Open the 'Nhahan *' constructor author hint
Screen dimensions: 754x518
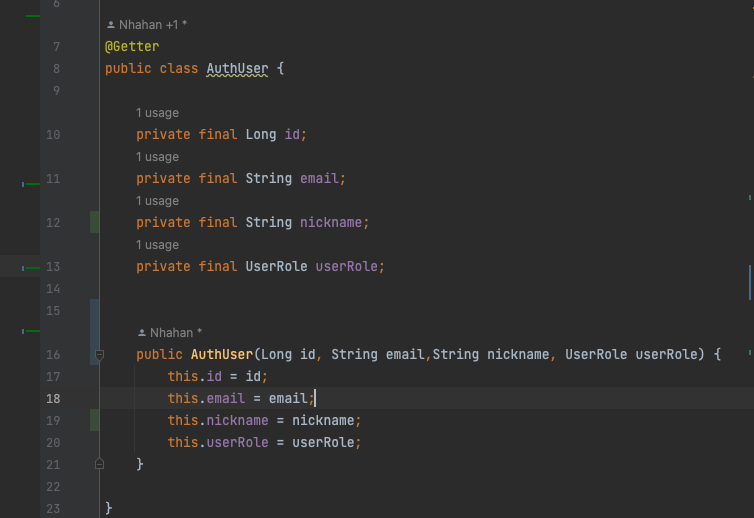[x=170, y=332]
